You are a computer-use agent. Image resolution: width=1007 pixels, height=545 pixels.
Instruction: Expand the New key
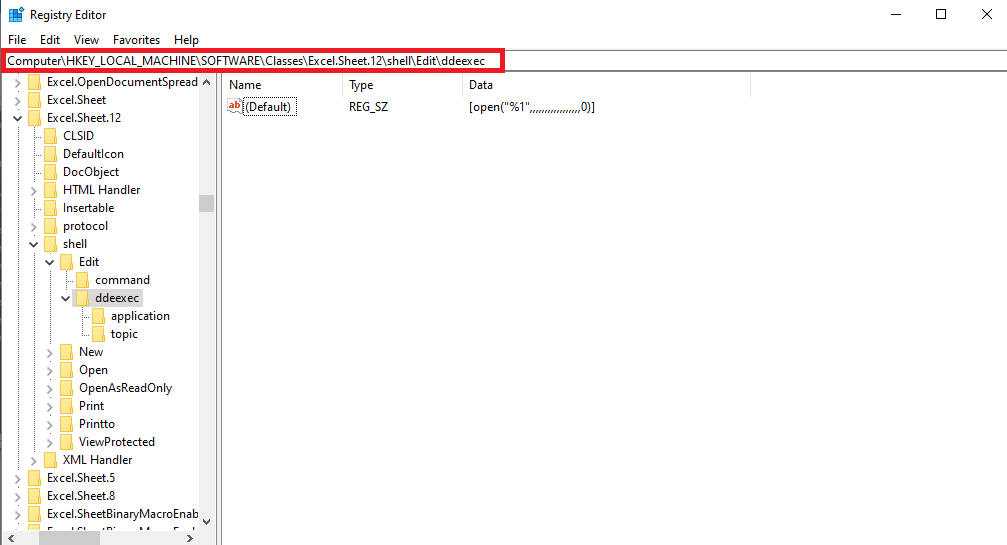coord(49,352)
